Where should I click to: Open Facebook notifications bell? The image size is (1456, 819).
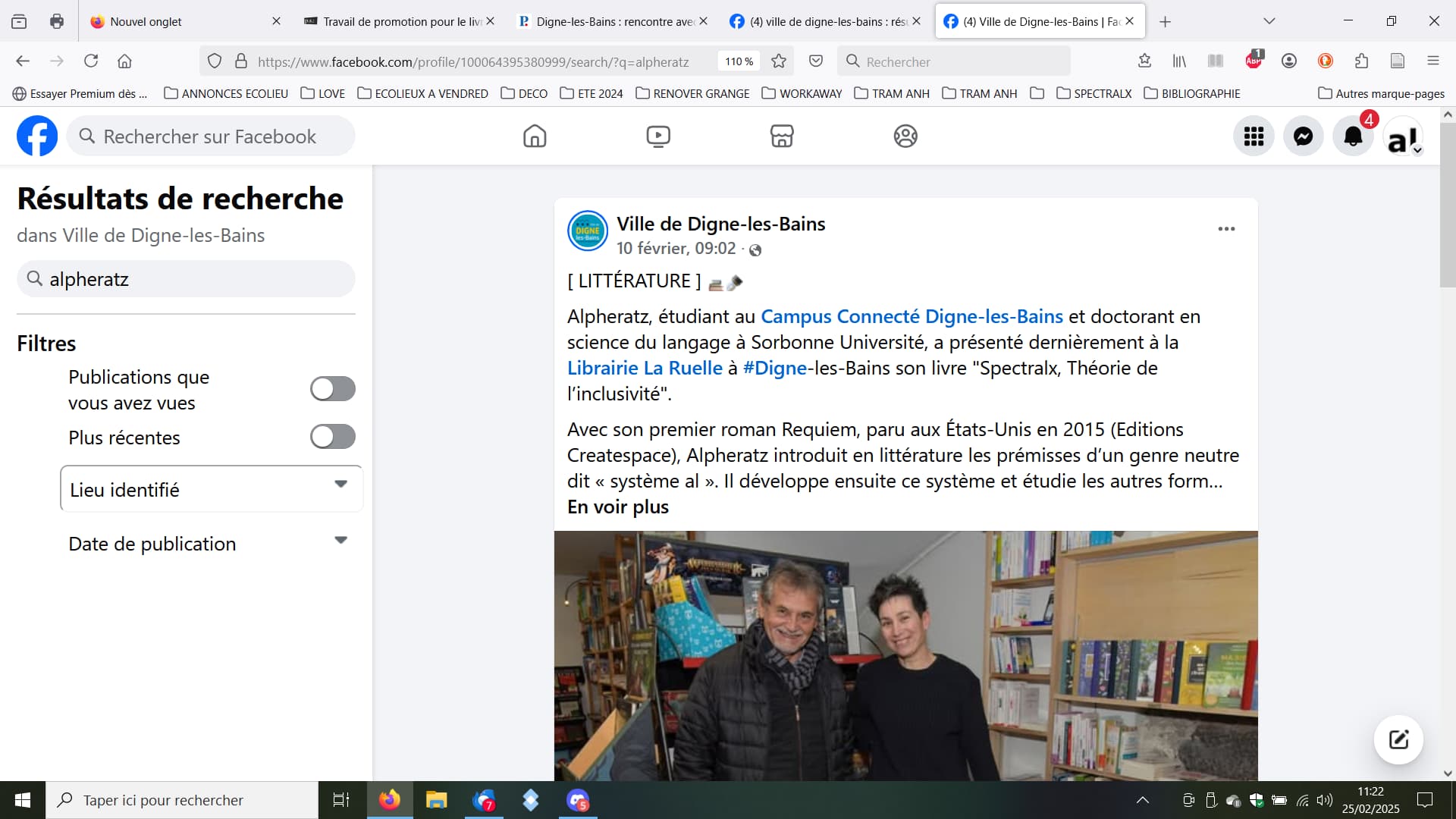coord(1354,136)
